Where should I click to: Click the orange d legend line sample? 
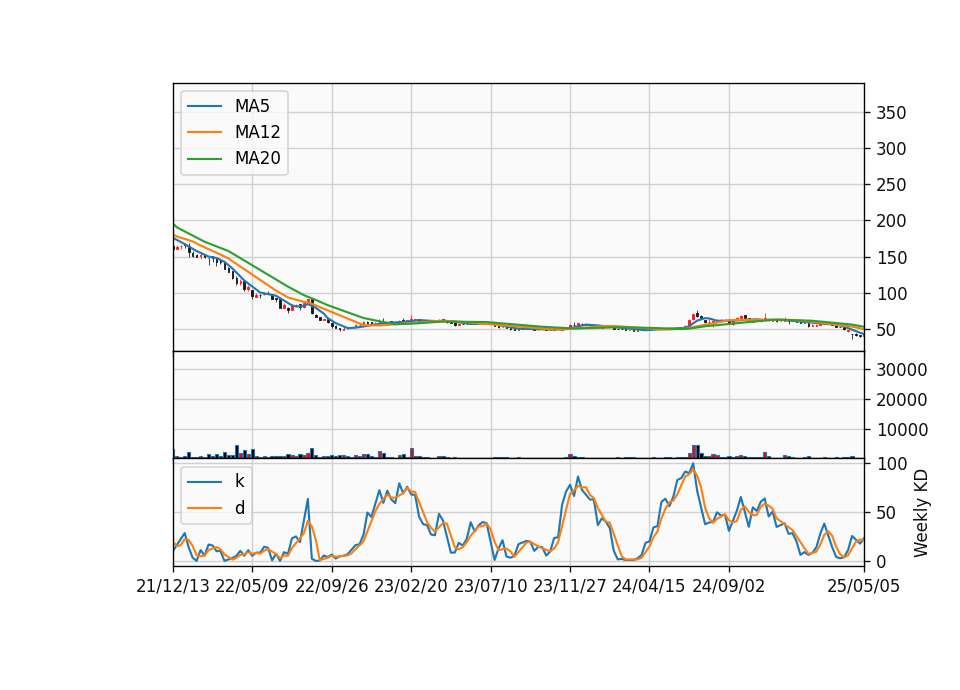(x=204, y=508)
